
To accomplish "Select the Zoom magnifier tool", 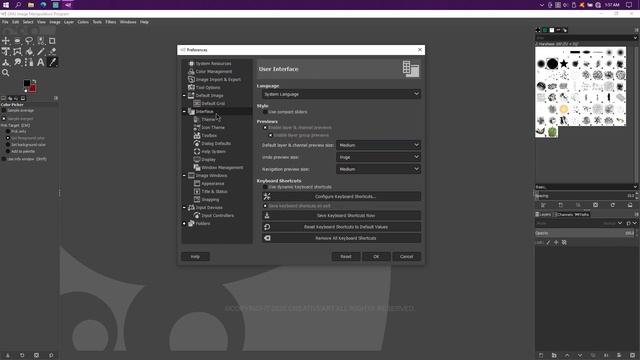I will point(6,73).
